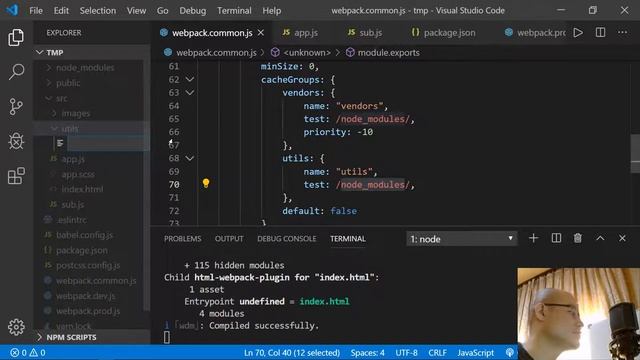Viewport: 640px width, 360px height.
Task: Open app.js in the explorer tree
Action: (x=73, y=159)
